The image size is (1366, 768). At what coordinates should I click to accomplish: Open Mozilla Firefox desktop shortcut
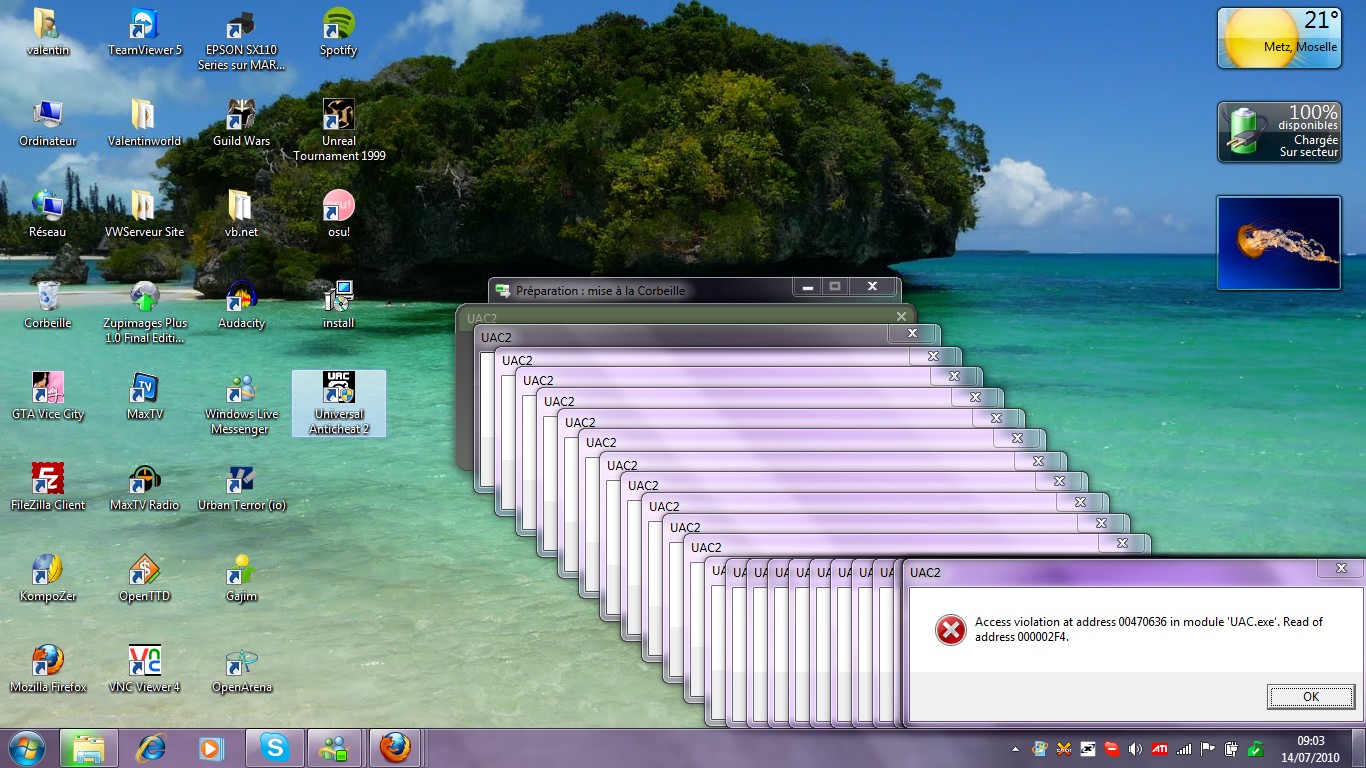[47, 669]
